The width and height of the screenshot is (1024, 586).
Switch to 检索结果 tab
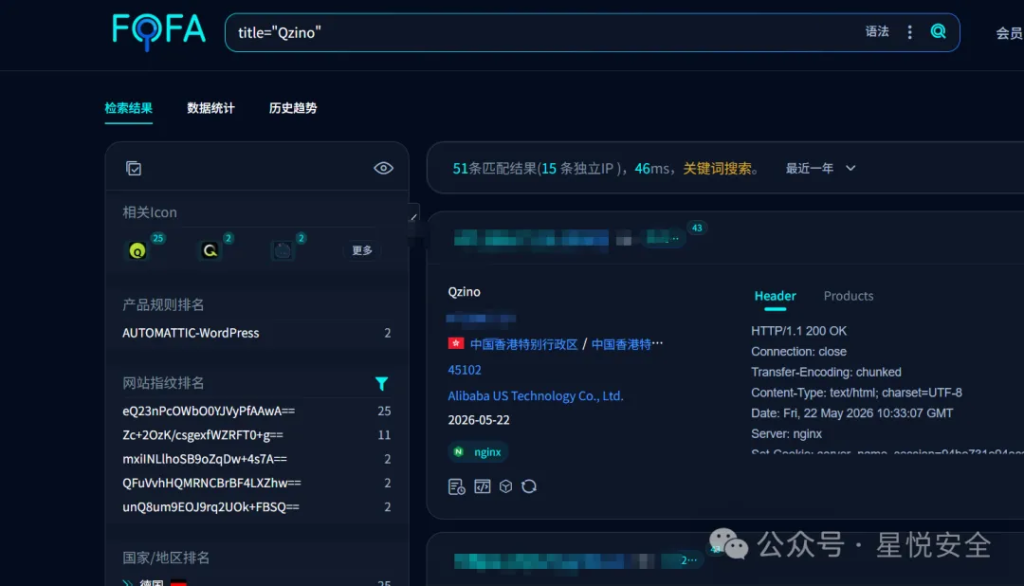click(129, 108)
